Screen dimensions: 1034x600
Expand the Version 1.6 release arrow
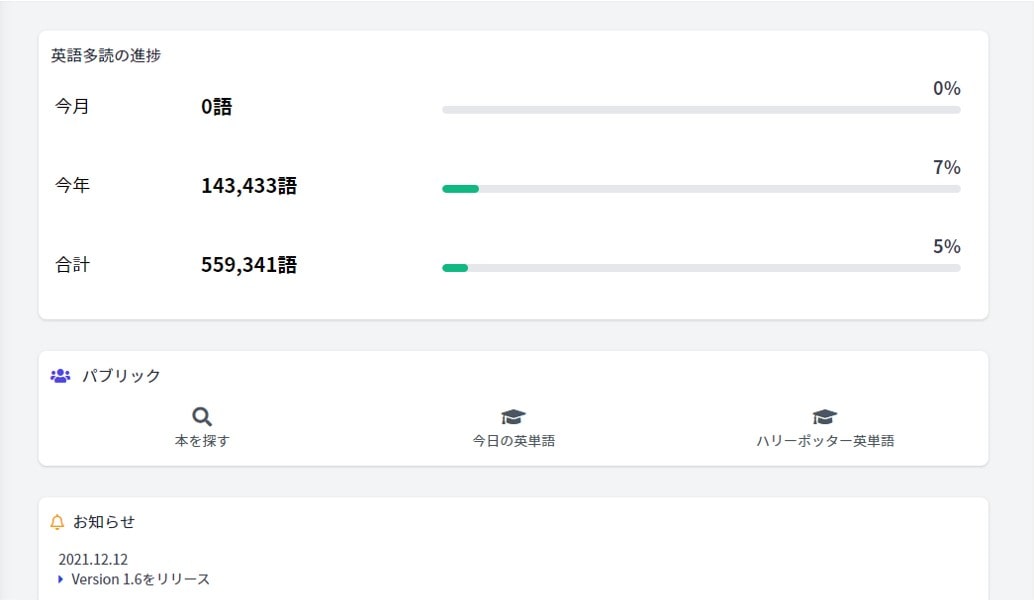point(61,579)
